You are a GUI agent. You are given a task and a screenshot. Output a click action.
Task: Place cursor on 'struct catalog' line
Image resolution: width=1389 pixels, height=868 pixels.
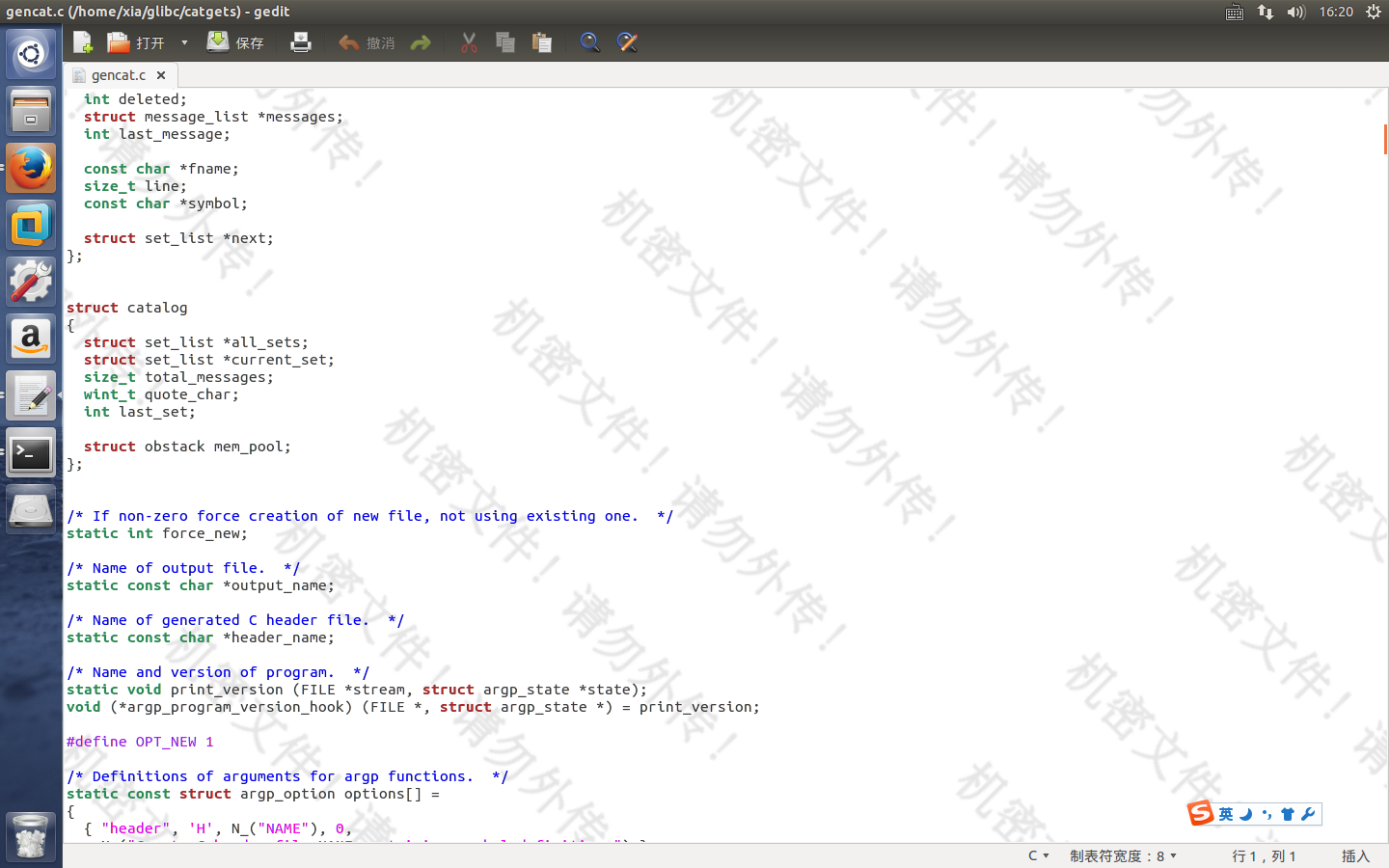(126, 308)
